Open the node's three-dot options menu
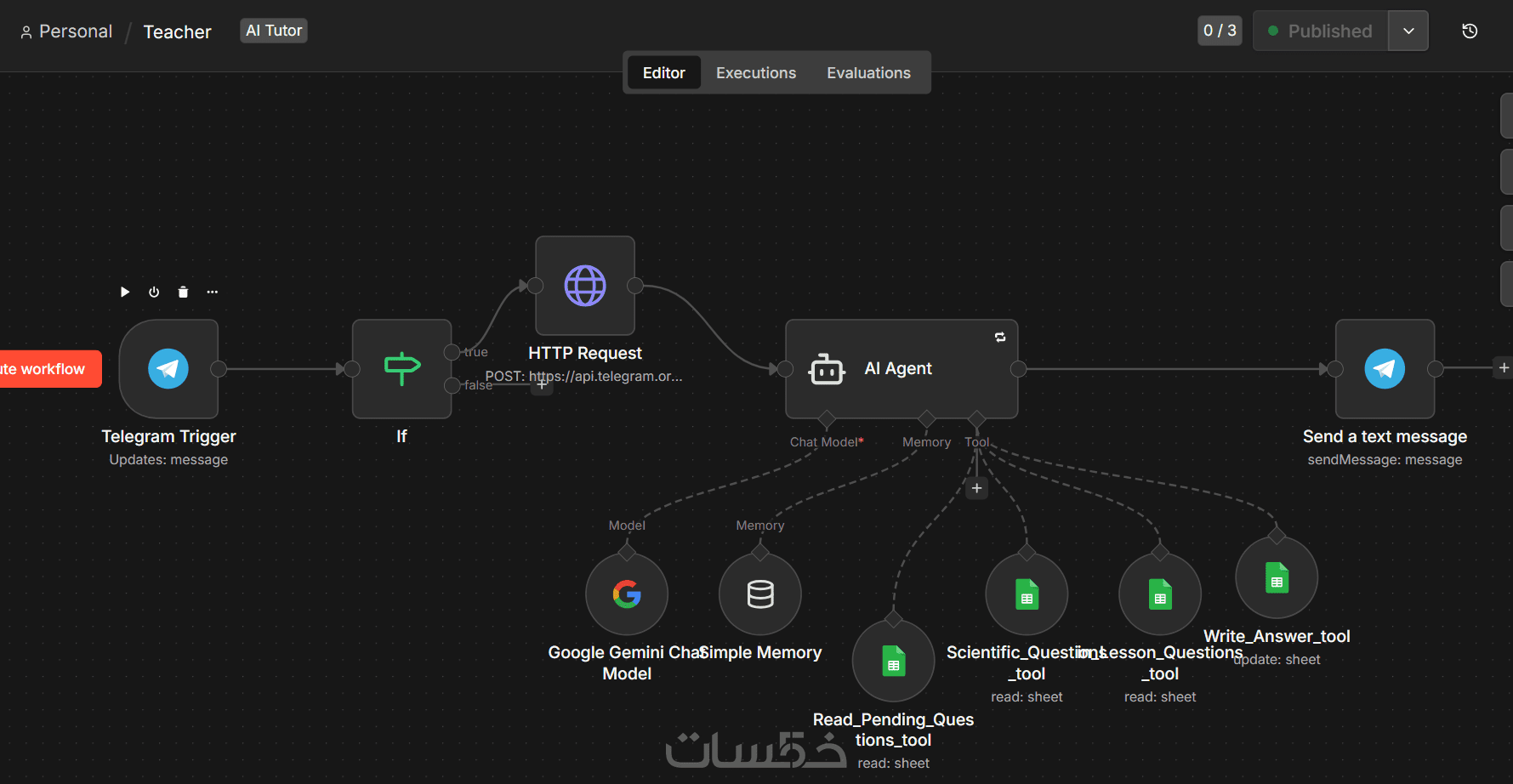The height and width of the screenshot is (784, 1513). (x=213, y=292)
